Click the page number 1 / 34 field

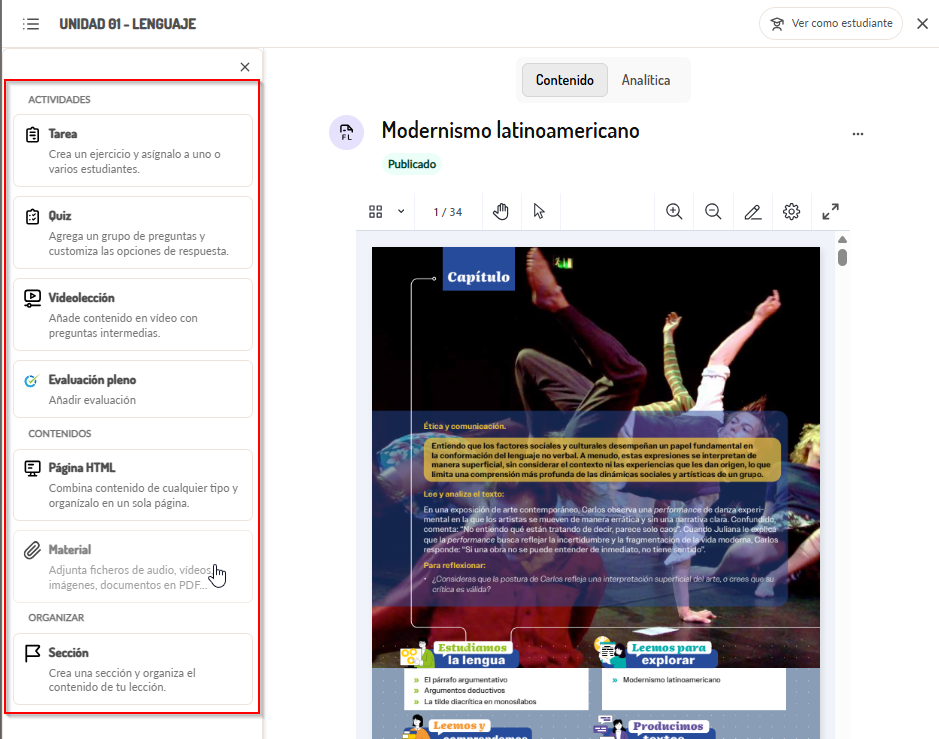(x=448, y=212)
